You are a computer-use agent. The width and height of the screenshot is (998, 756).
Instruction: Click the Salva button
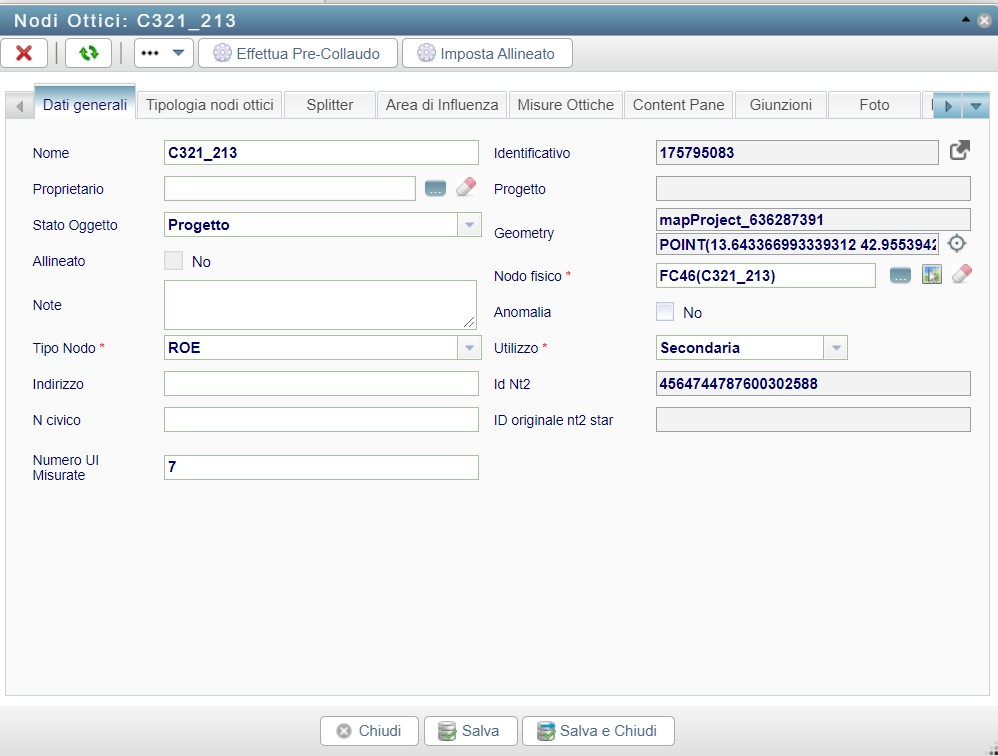click(469, 731)
